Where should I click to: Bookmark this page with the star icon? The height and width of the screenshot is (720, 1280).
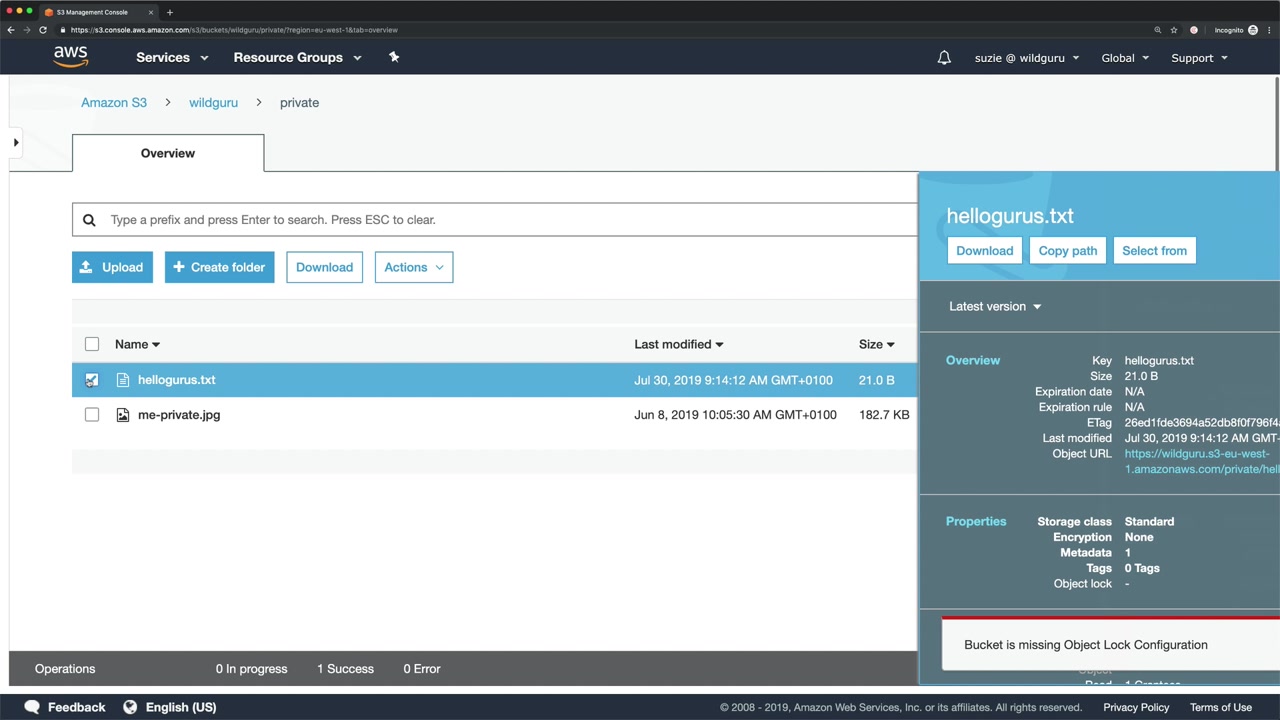(1174, 30)
